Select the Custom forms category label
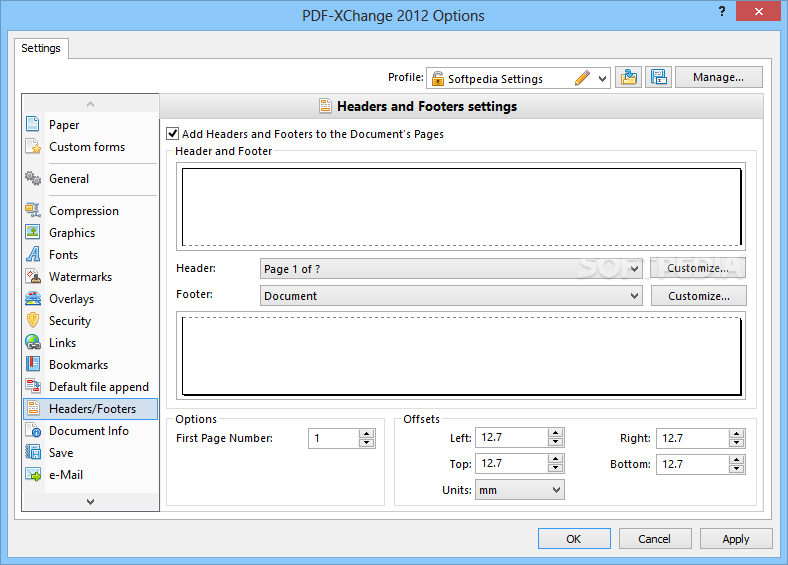Image resolution: width=788 pixels, height=565 pixels. tap(87, 147)
